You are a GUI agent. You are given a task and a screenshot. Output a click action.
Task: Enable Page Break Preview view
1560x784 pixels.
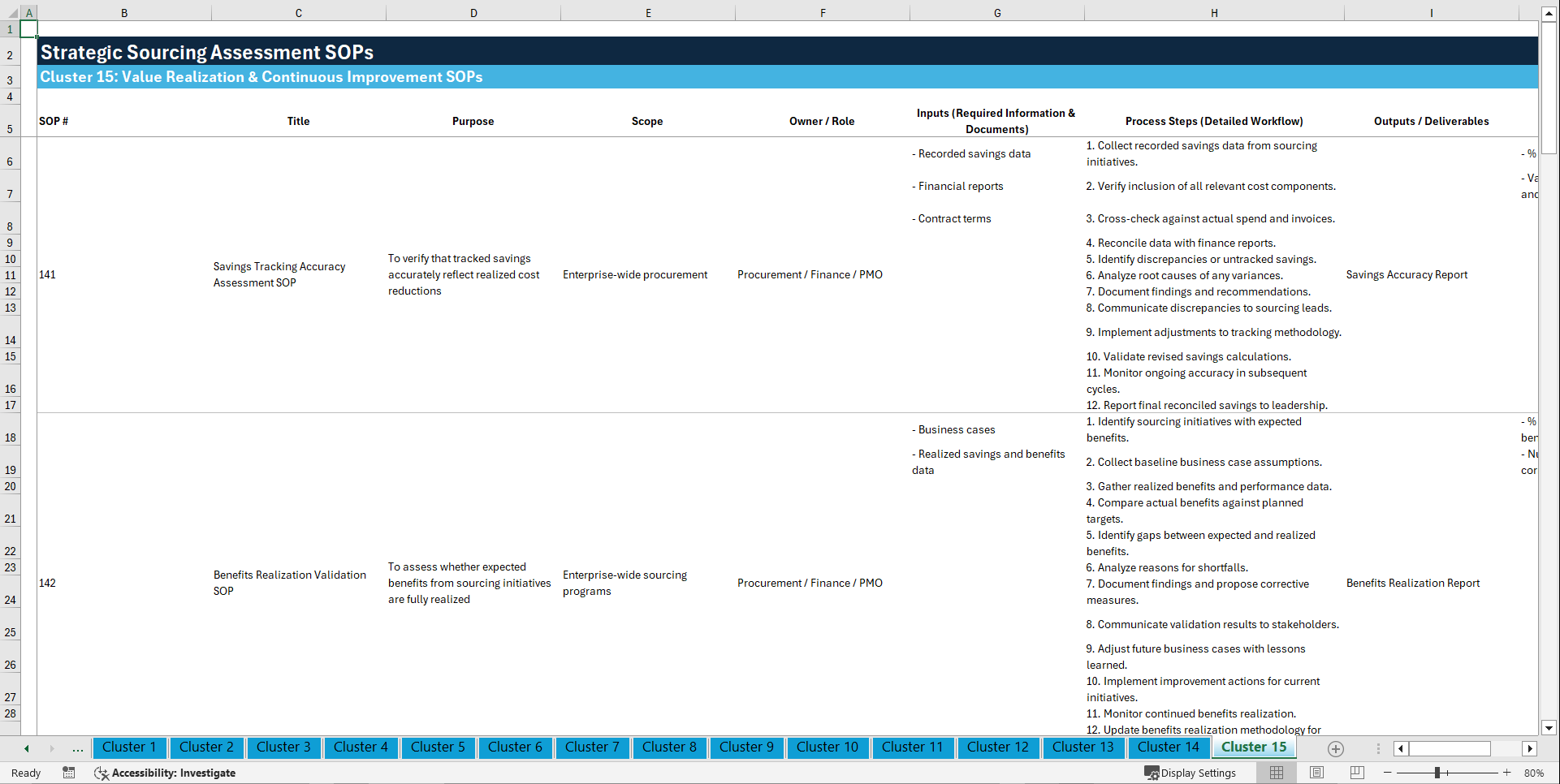(1355, 773)
